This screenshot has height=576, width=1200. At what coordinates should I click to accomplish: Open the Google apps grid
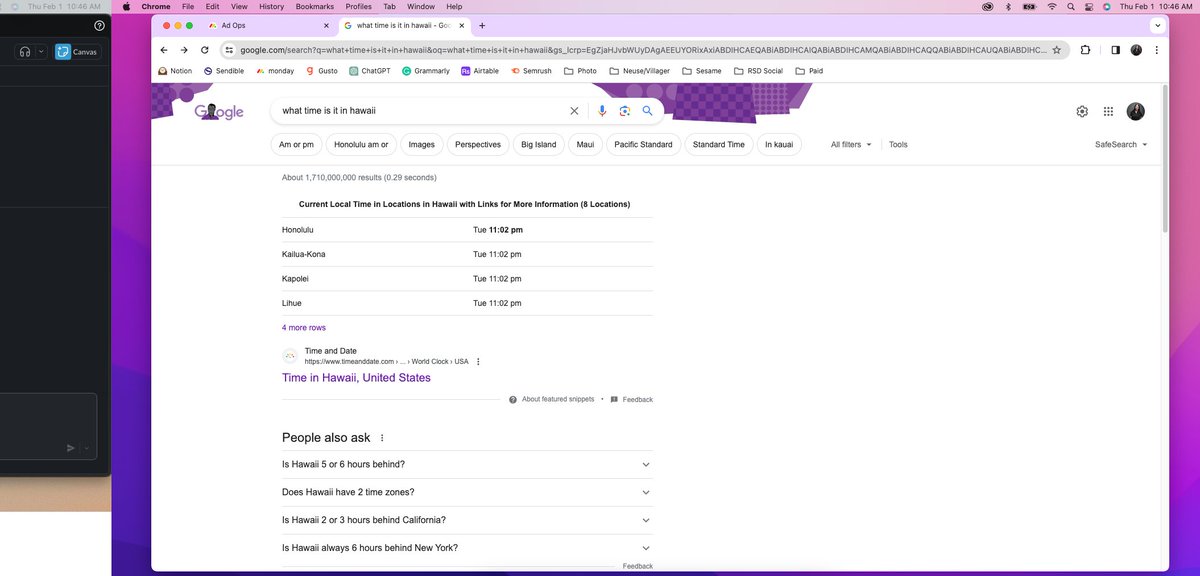1108,111
